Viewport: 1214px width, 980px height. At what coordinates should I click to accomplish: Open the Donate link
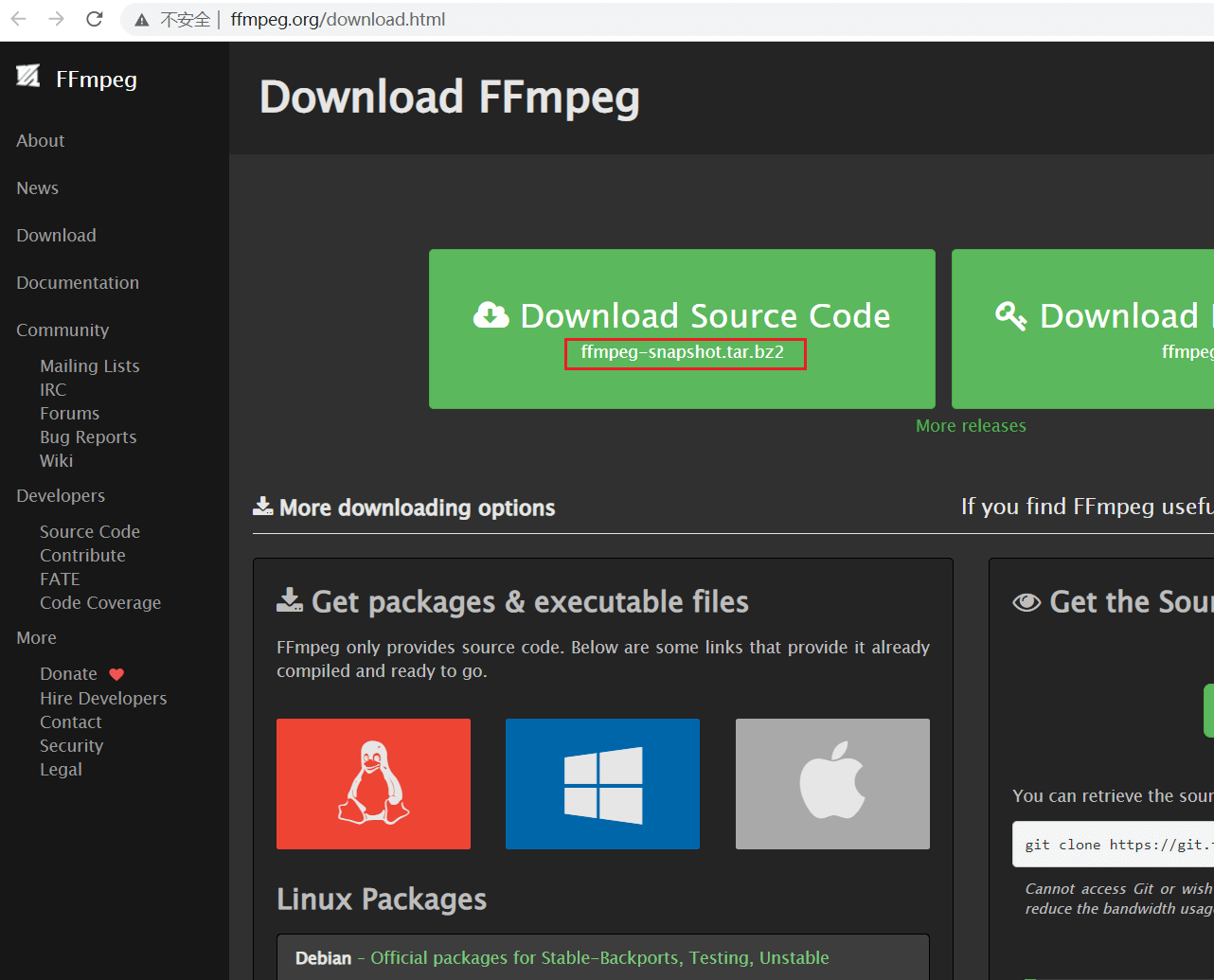(68, 674)
